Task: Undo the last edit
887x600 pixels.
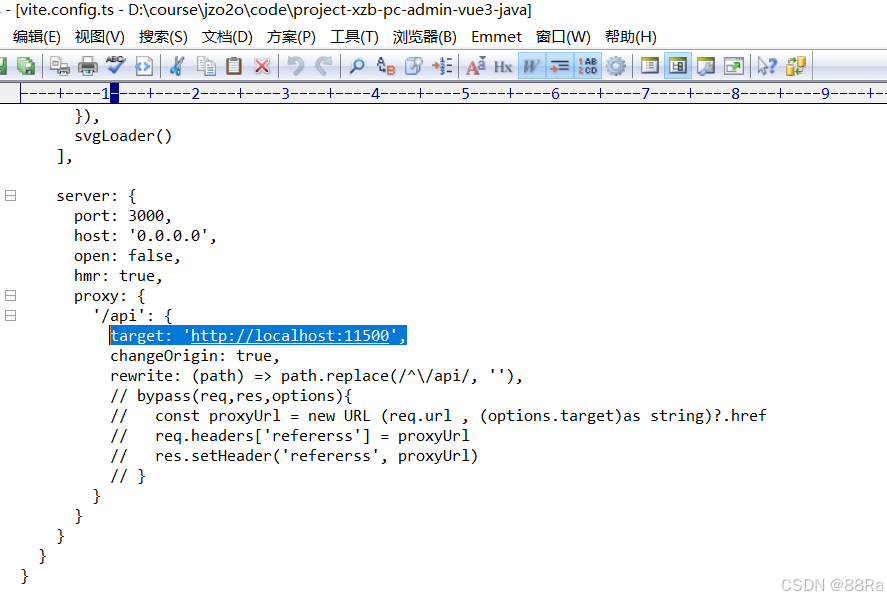Action: coord(294,66)
